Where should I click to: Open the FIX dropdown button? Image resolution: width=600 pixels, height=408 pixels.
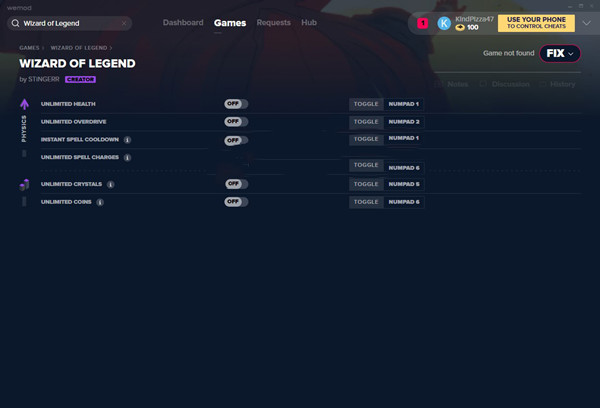560,53
